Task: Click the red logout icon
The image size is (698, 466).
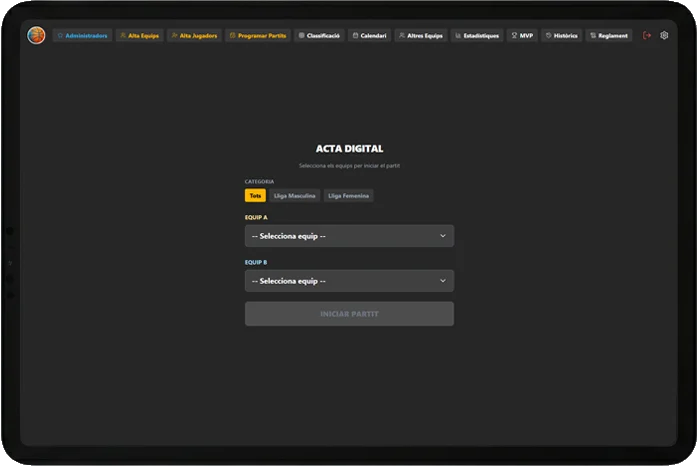Action: click(x=647, y=35)
